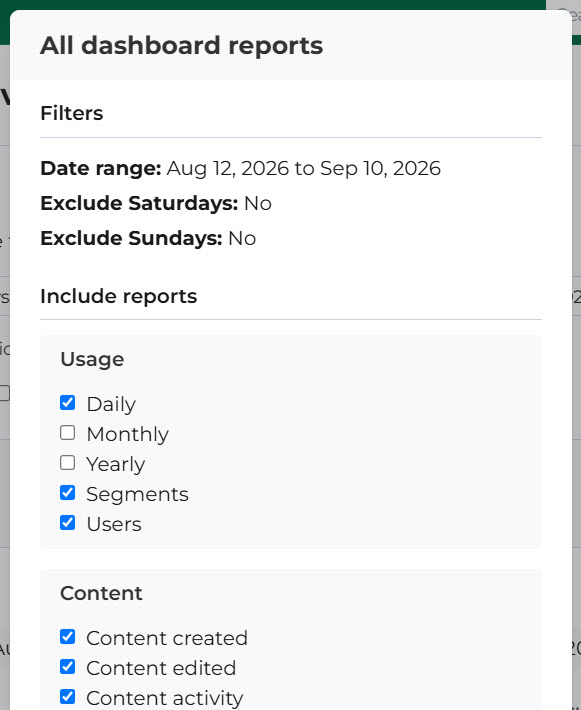The image size is (581, 710).
Task: Disable the Users report checkbox
Action: pos(67,523)
